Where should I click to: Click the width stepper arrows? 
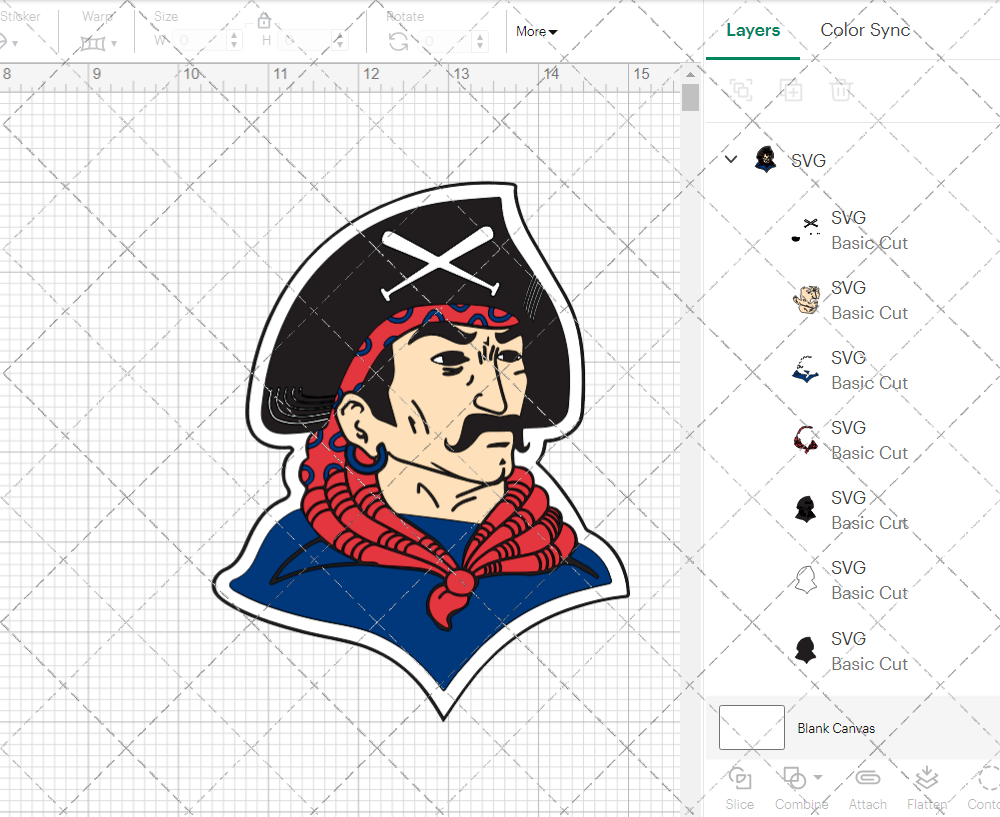tap(234, 41)
